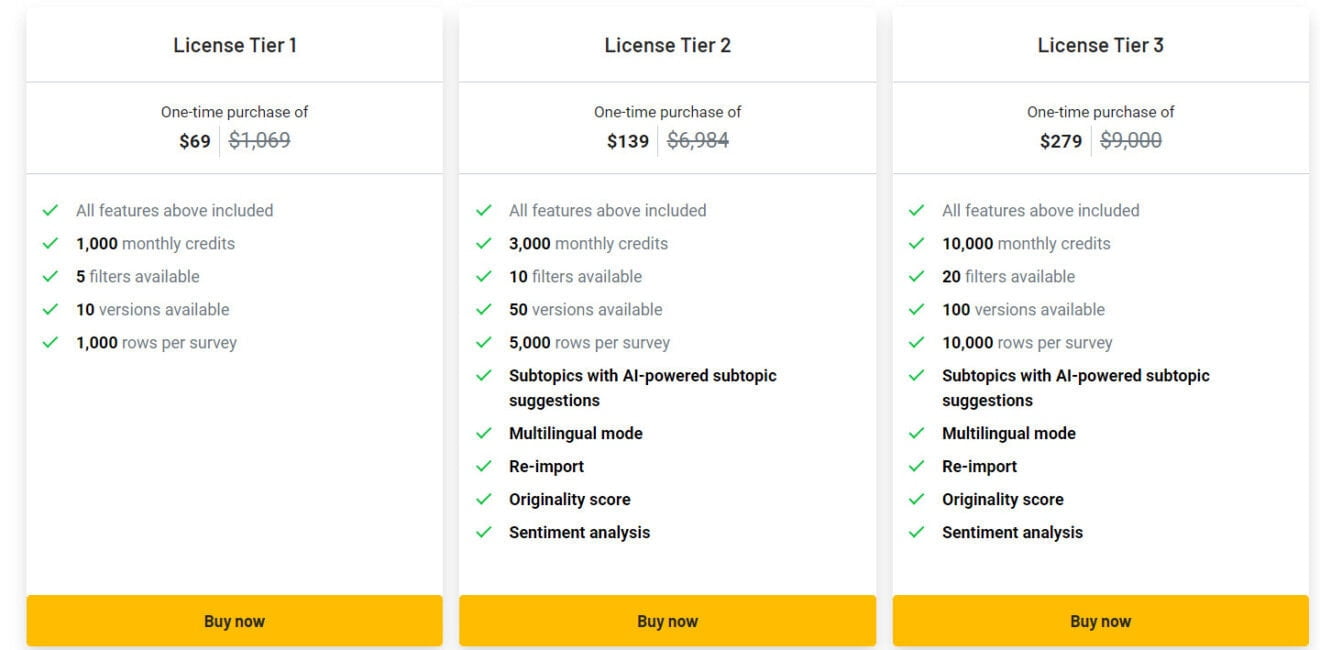This screenshot has height=650, width=1320.
Task: Click checkmark next to 5 filters available
Action: click(51, 276)
